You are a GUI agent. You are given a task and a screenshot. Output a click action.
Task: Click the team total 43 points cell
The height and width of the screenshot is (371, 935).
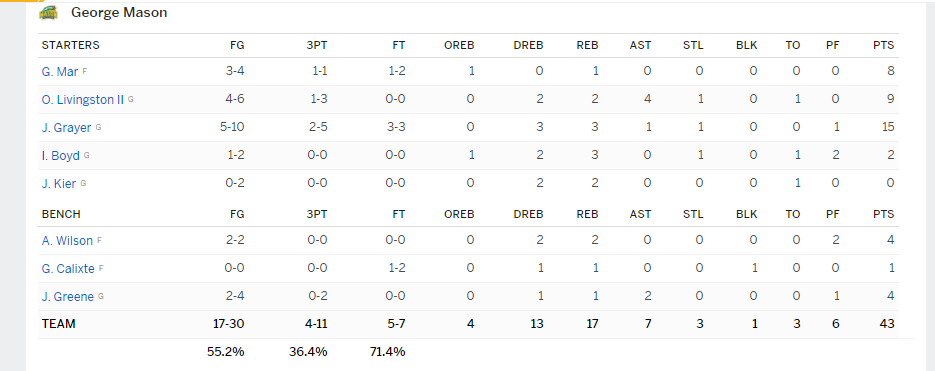coord(887,324)
